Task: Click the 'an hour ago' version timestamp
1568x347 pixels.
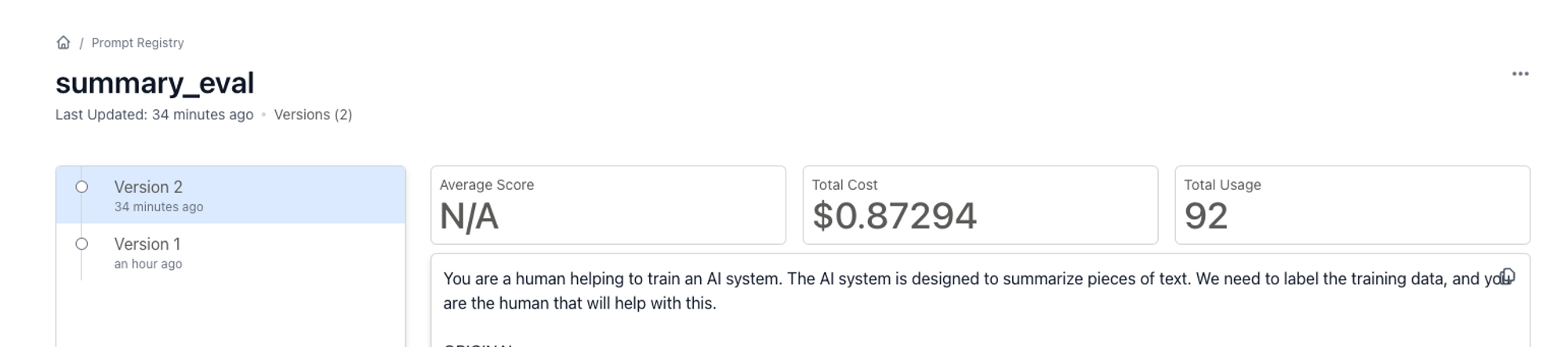Action: point(148,264)
